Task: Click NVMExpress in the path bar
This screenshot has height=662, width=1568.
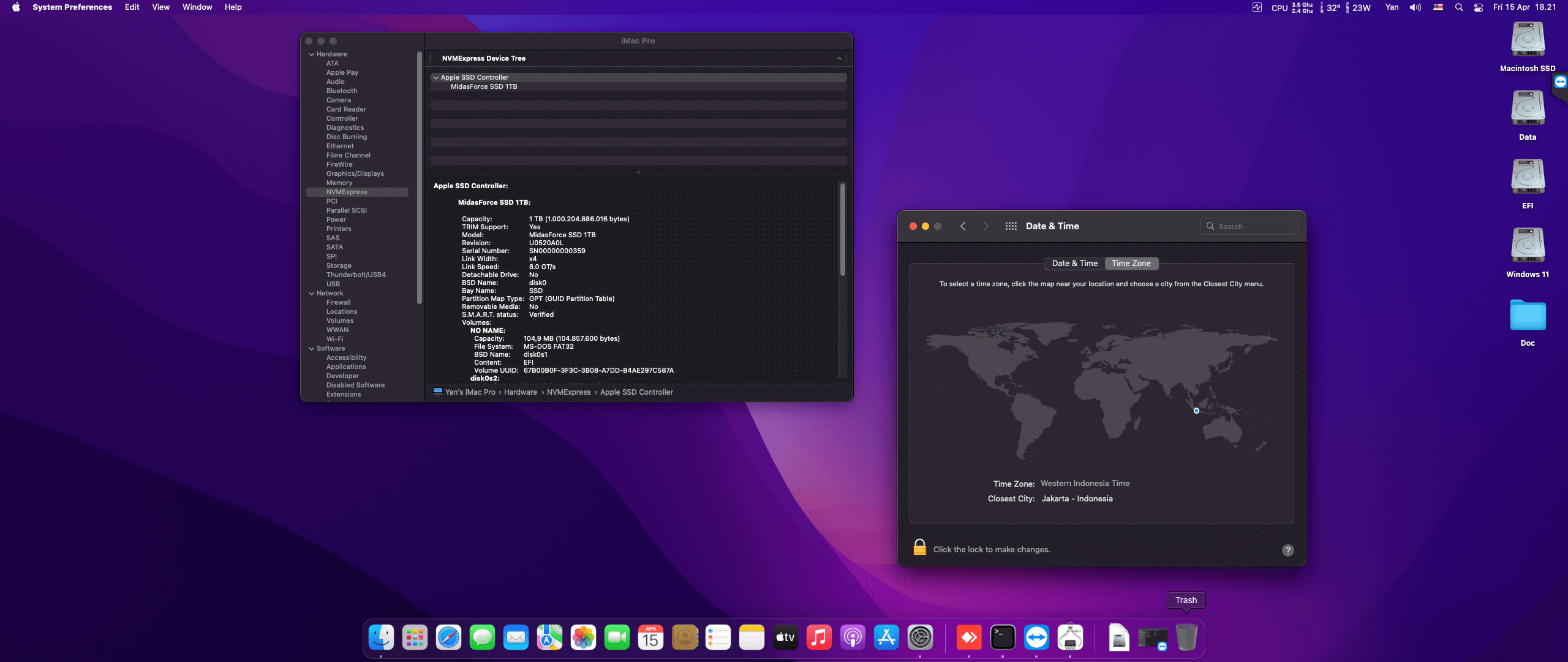Action: pos(568,392)
